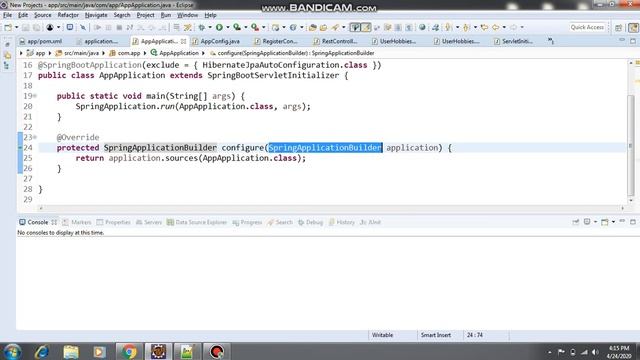Click the Next Annotation arrow icon

(x=448, y=27)
